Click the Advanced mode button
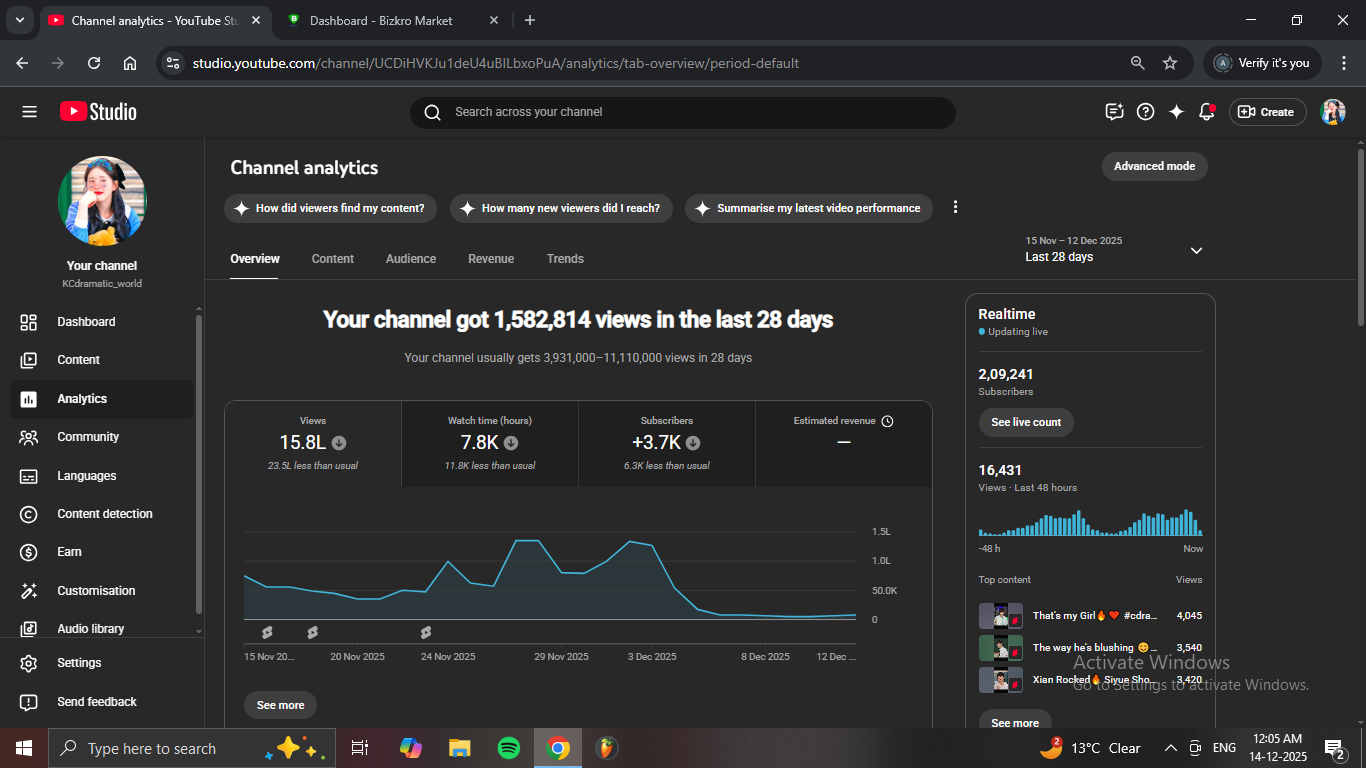 coord(1154,166)
